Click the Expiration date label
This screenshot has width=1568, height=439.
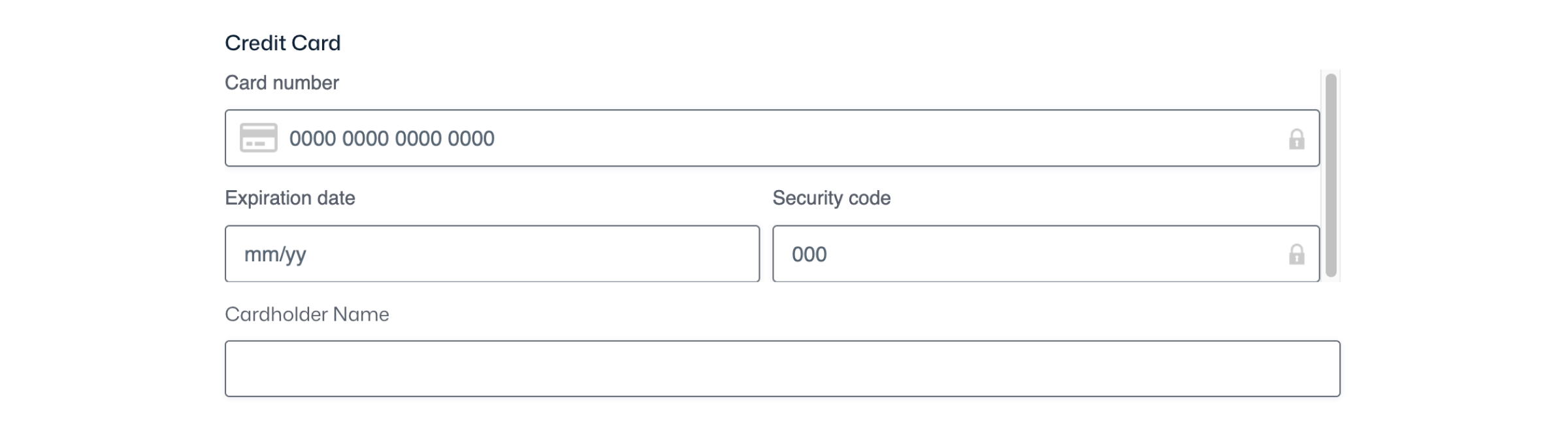click(290, 197)
